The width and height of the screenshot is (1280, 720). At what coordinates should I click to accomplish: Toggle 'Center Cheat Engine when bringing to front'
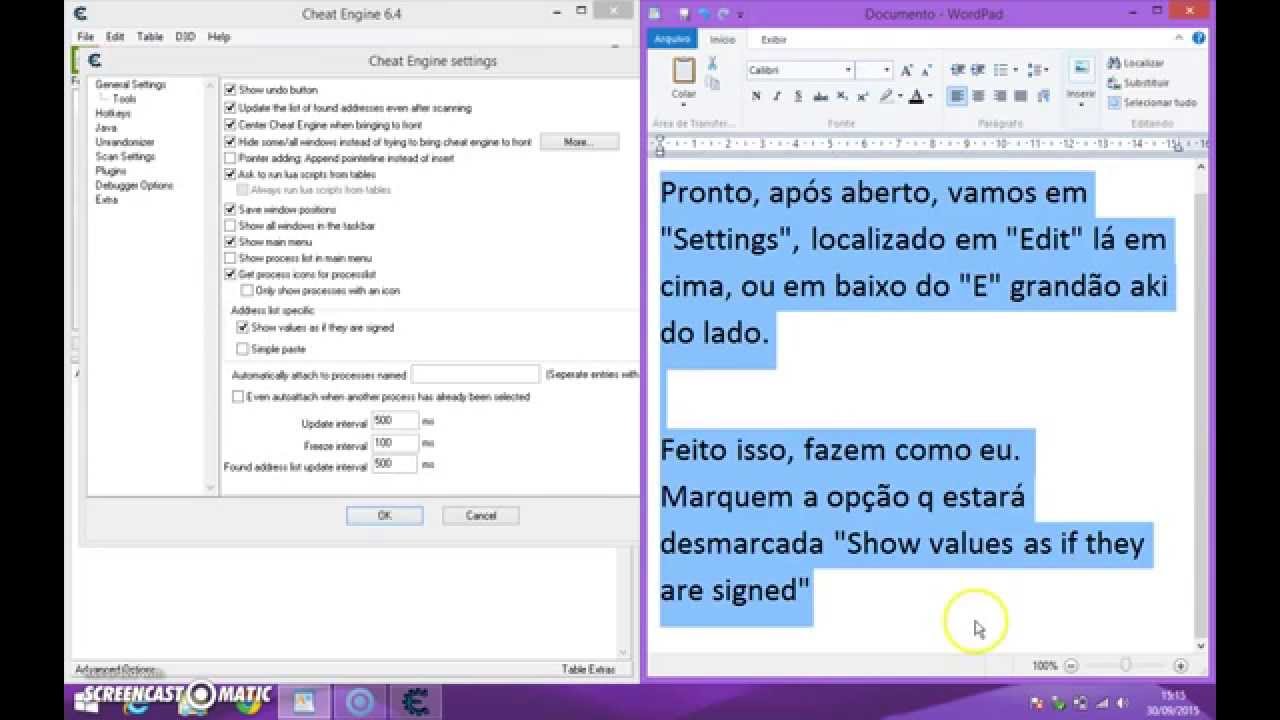[x=230, y=125]
